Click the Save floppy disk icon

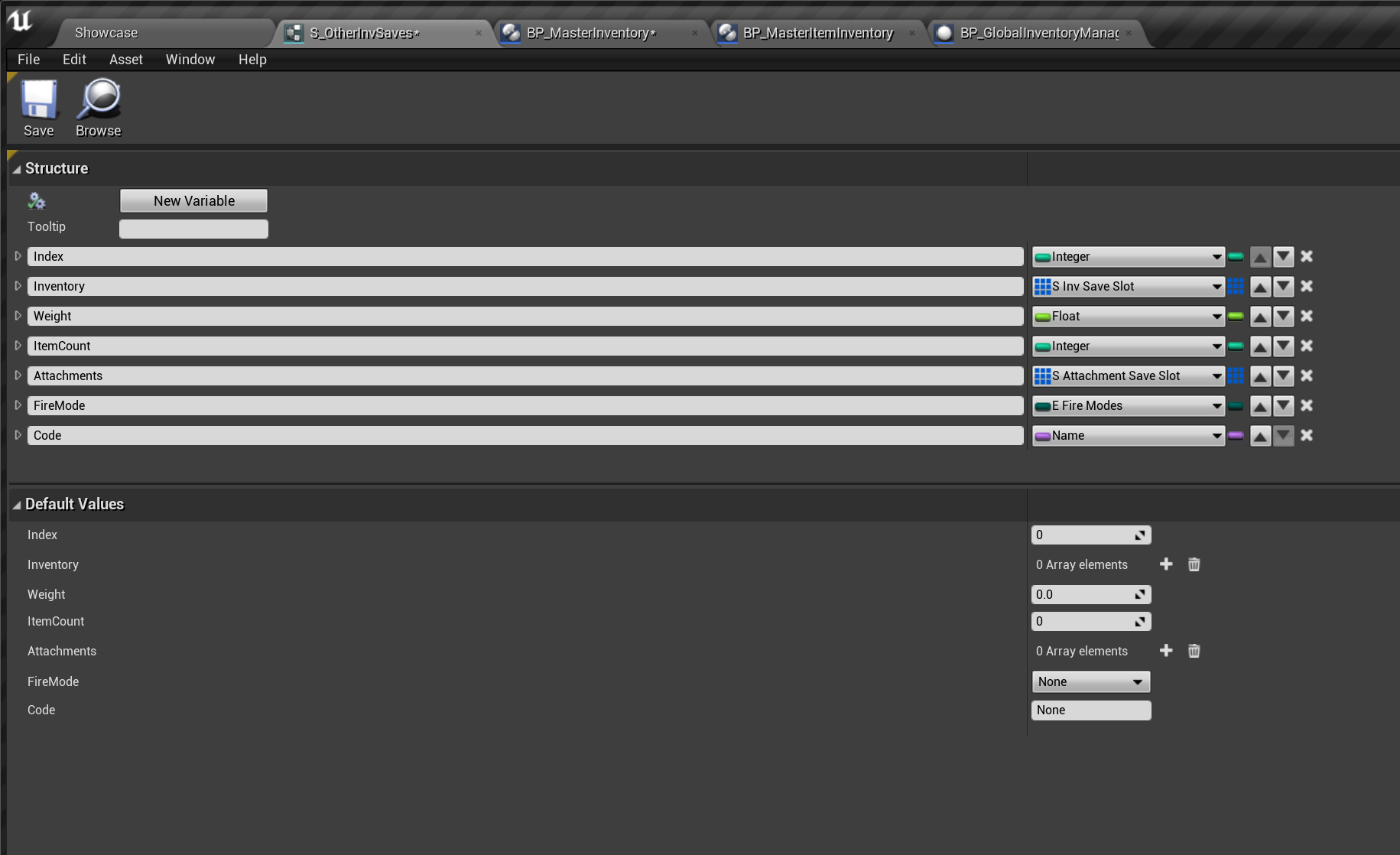[38, 100]
